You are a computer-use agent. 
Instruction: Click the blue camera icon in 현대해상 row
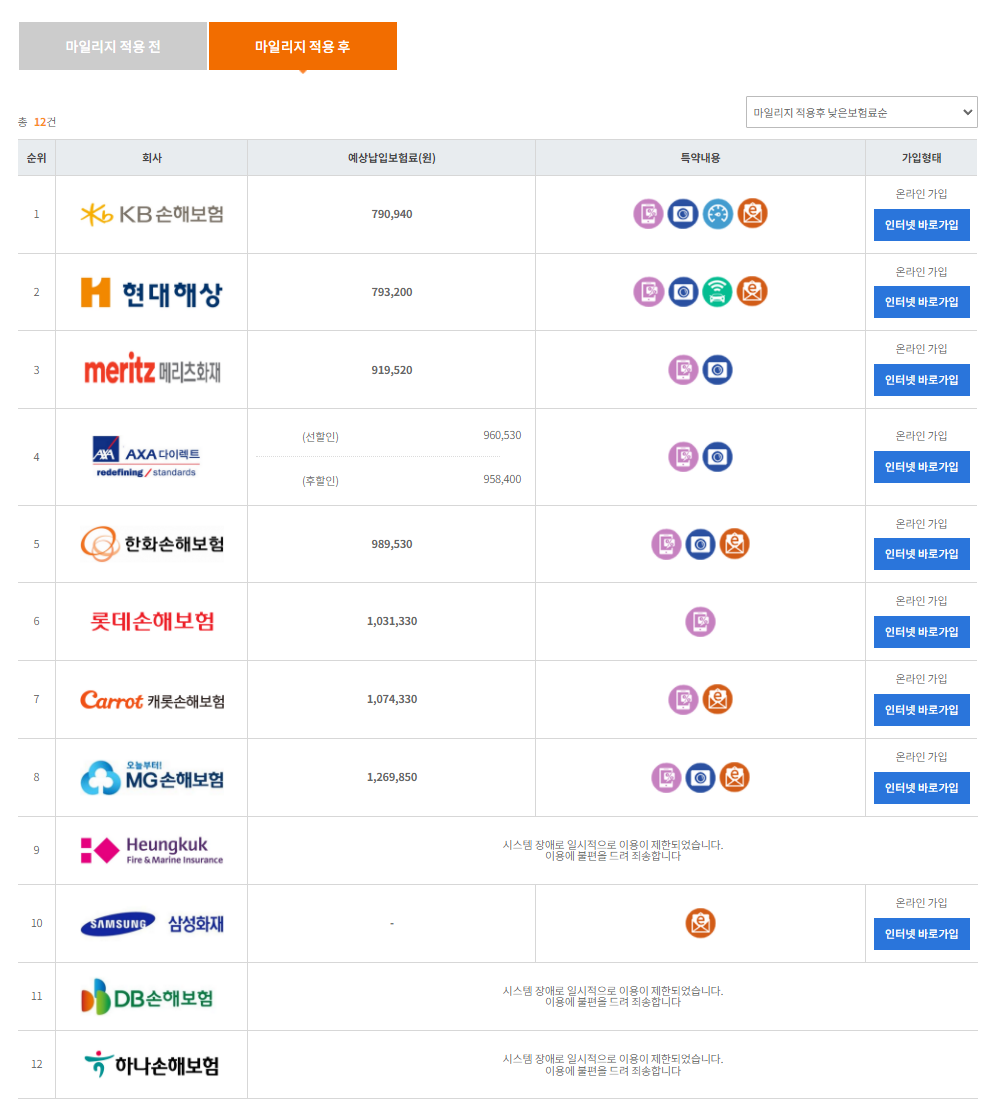683,291
